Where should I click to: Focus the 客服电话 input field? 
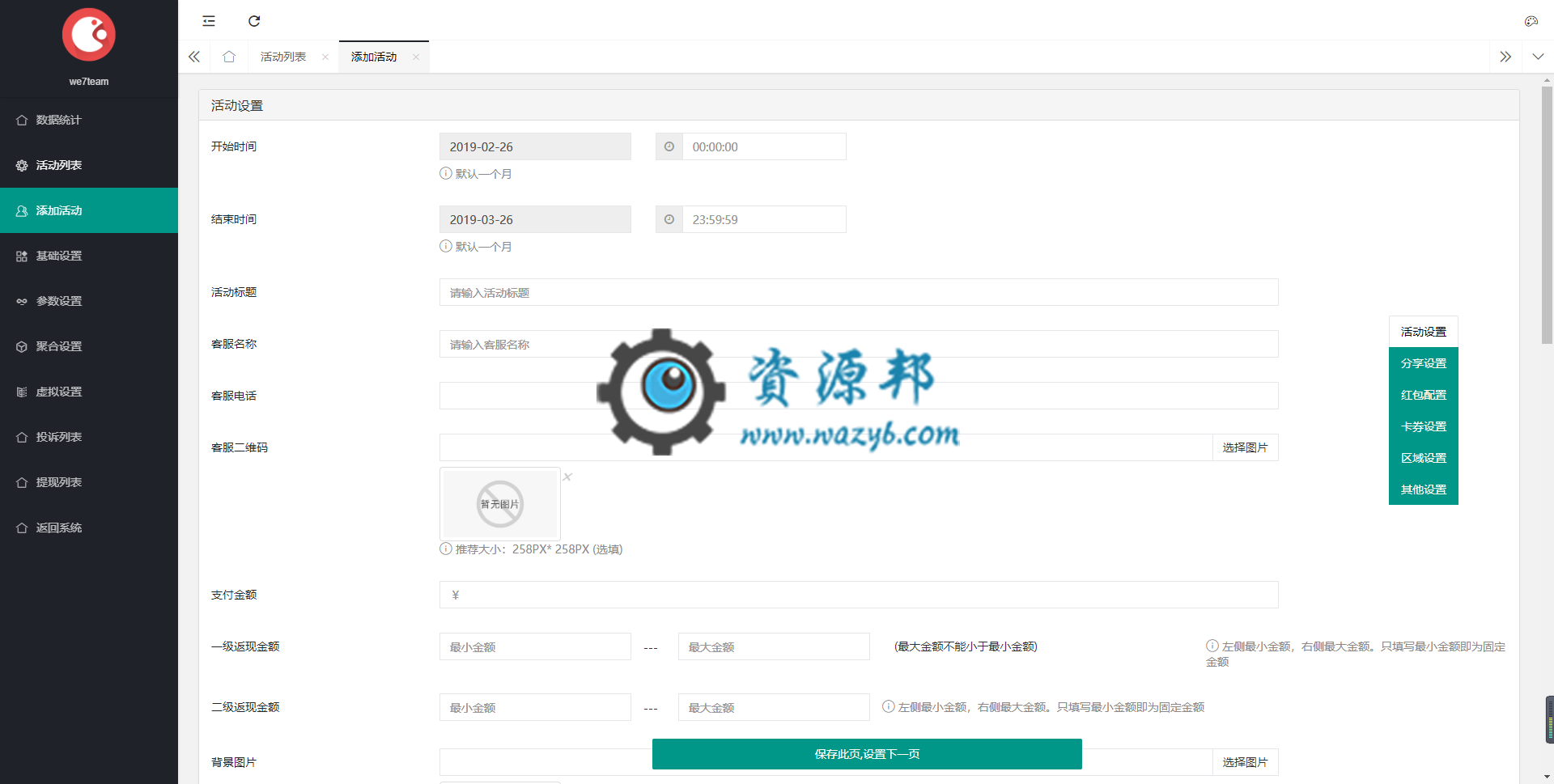click(x=859, y=396)
